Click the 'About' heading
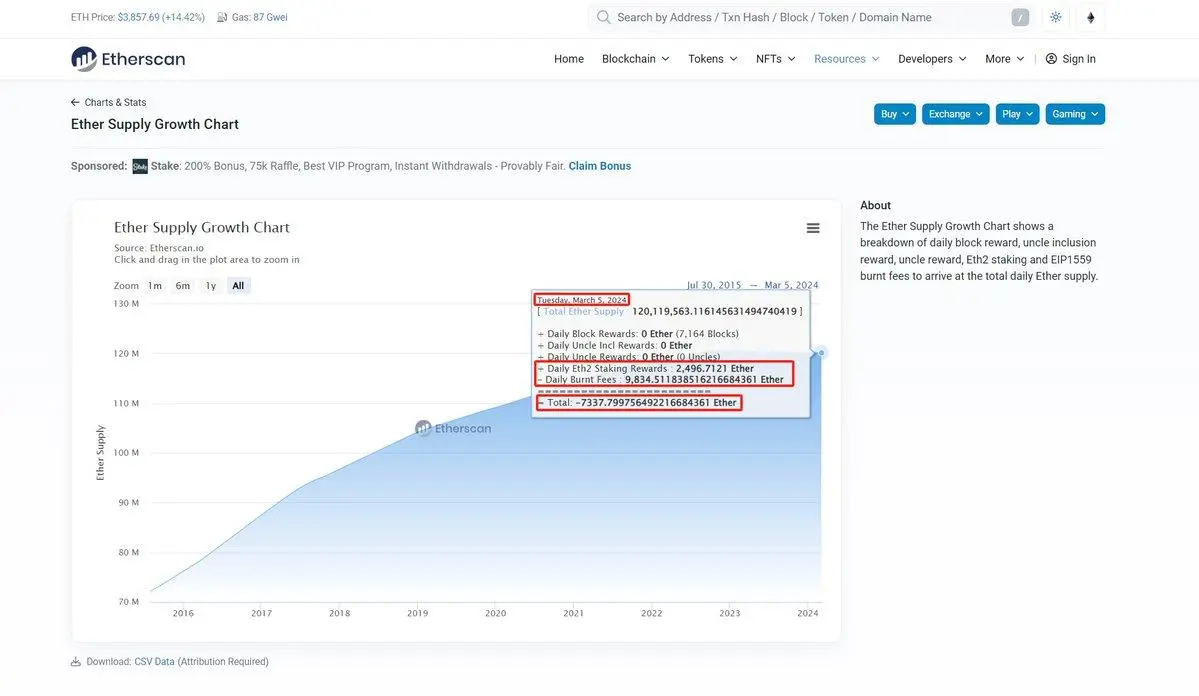 876,205
